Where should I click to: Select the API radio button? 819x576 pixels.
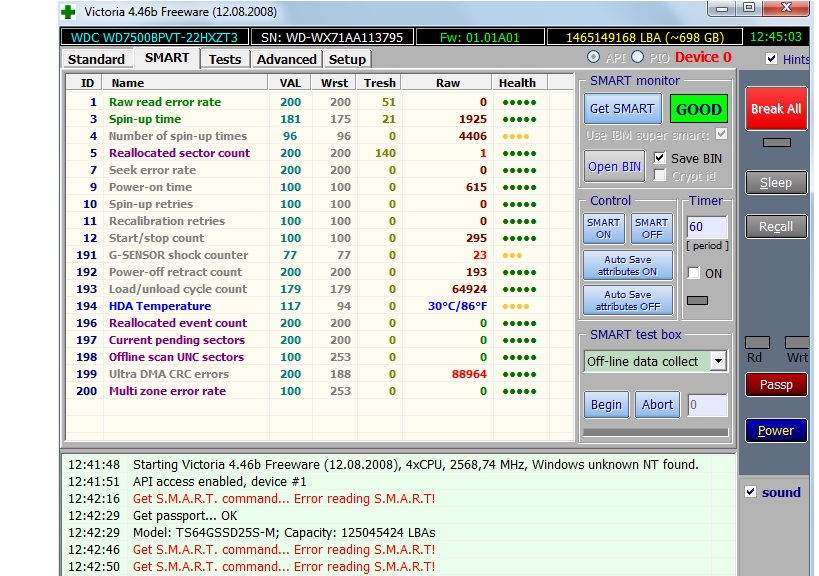click(x=593, y=57)
